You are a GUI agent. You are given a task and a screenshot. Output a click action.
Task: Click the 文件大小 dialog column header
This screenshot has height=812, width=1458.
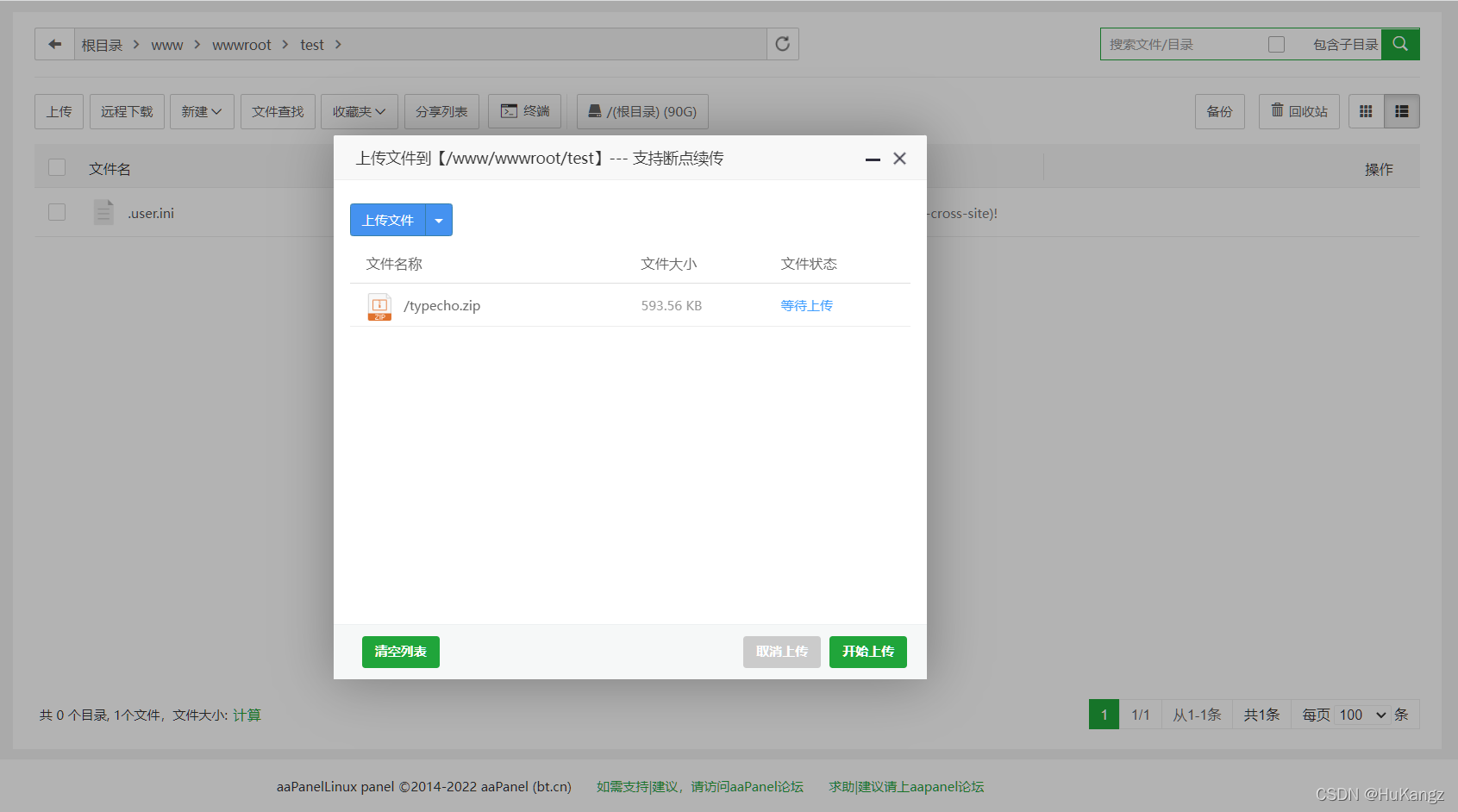[669, 264]
